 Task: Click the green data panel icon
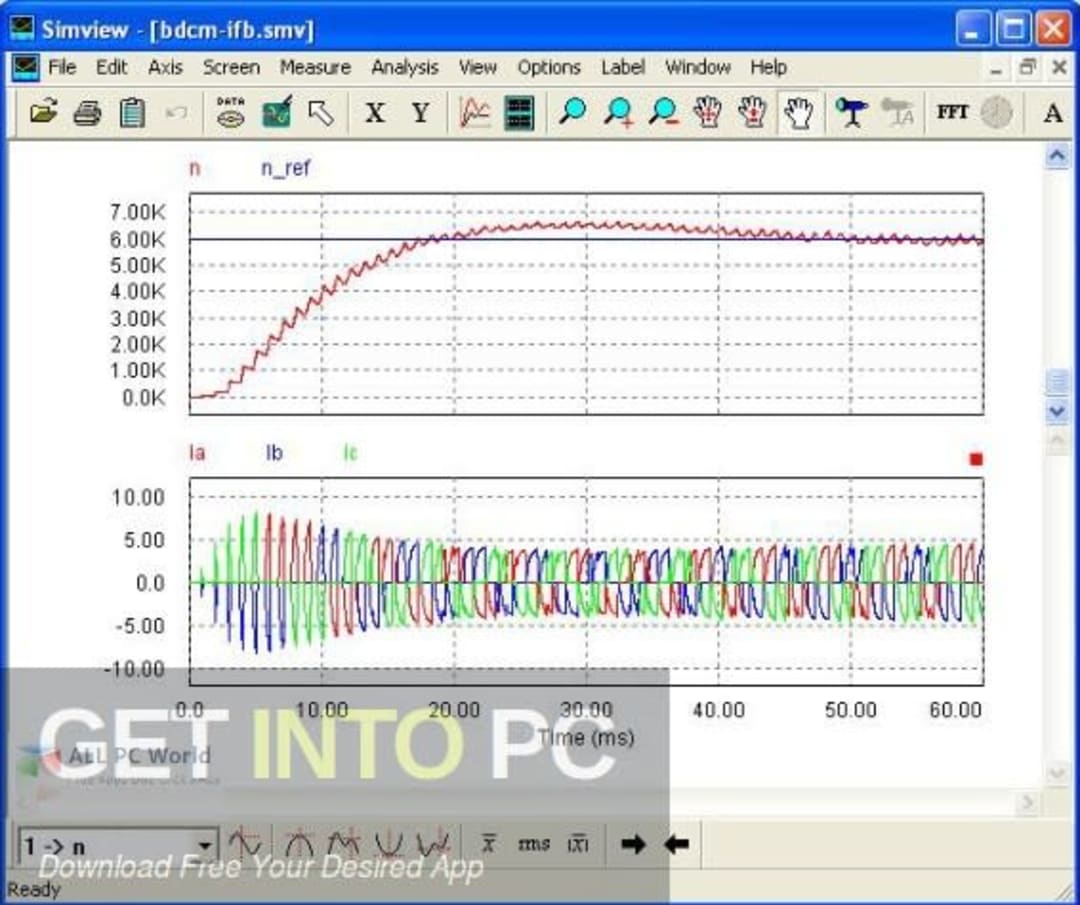click(x=519, y=112)
